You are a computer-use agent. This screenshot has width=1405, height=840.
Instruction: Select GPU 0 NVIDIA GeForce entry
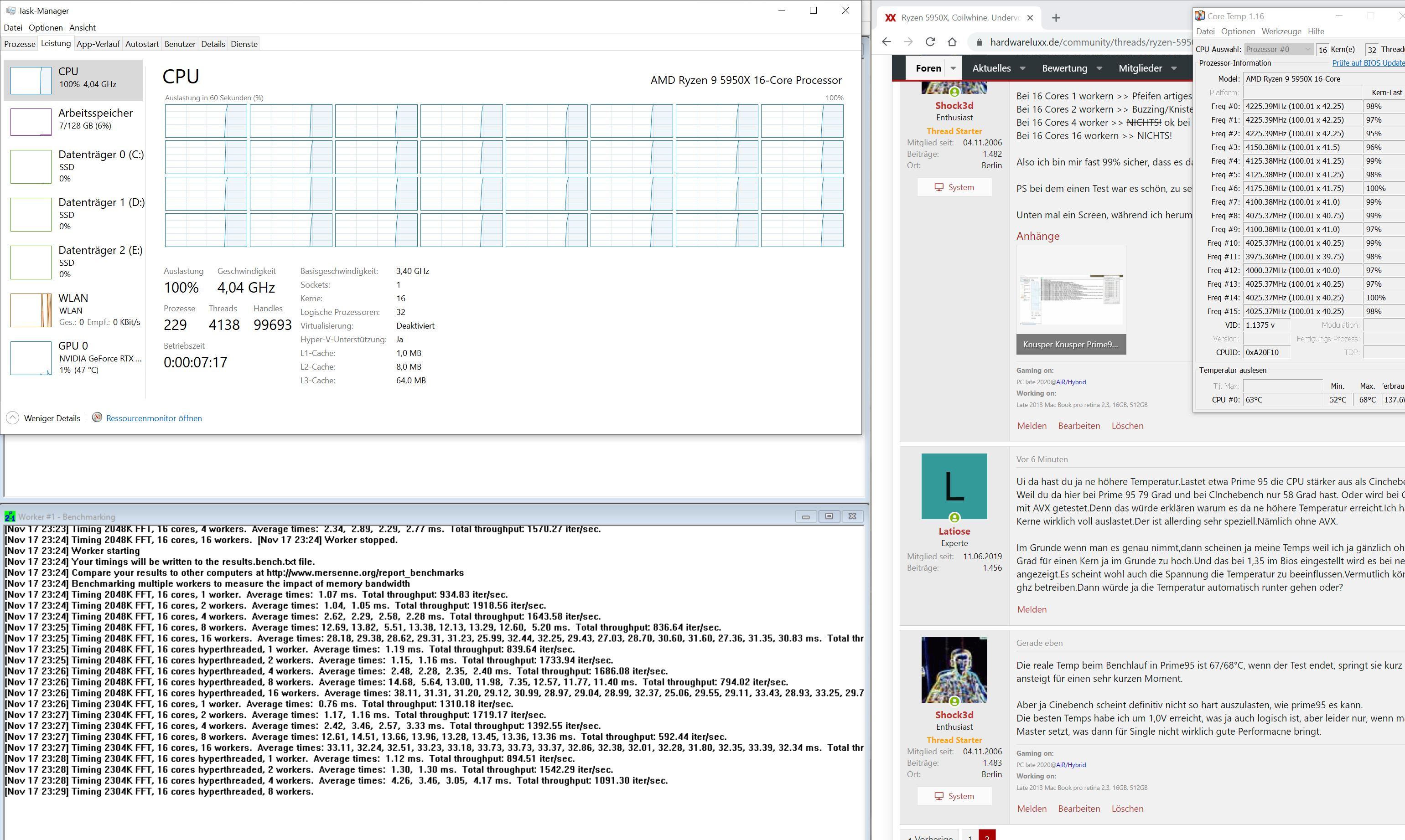click(73, 357)
